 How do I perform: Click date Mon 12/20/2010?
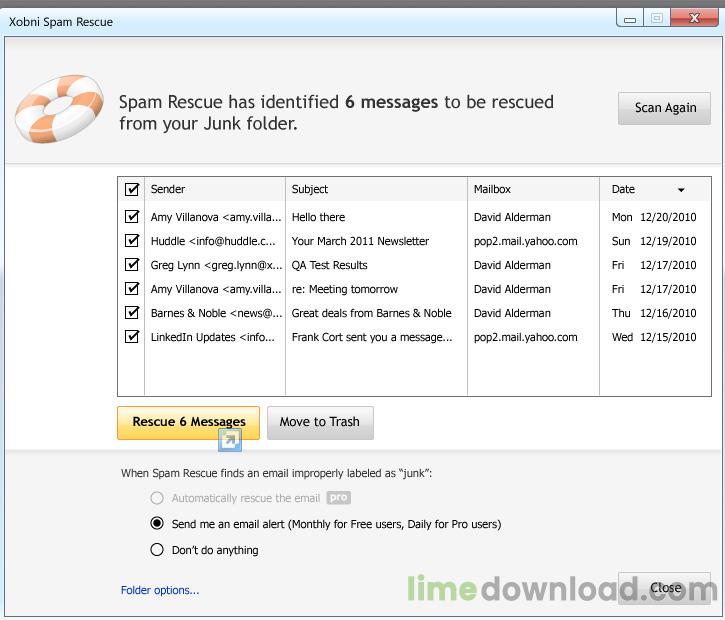click(654, 217)
